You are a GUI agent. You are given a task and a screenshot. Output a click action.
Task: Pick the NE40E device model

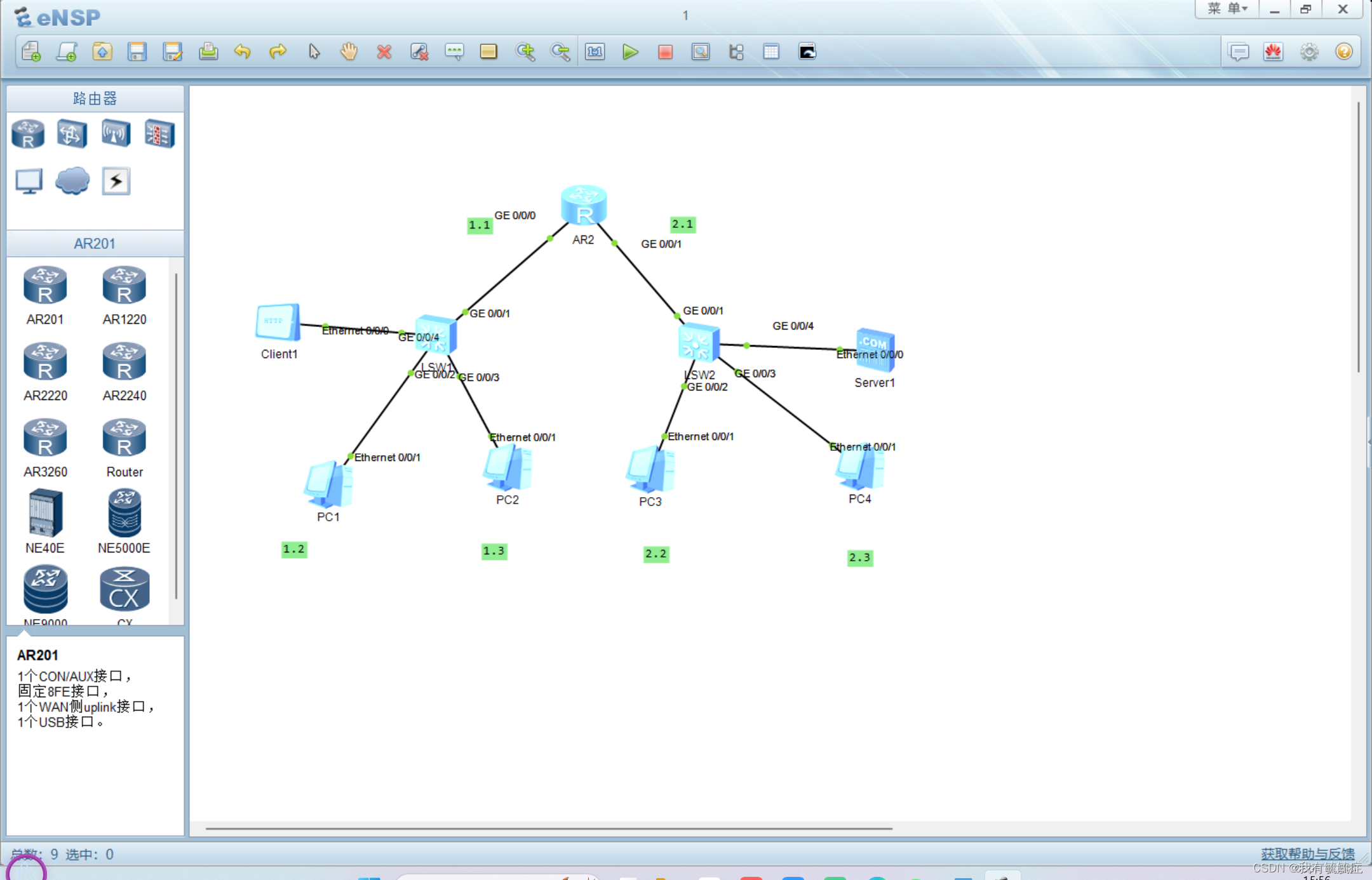pyautogui.click(x=45, y=521)
